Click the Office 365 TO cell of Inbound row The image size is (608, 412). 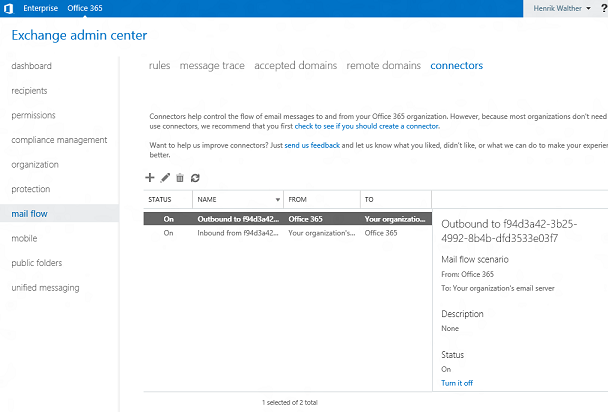coord(381,233)
